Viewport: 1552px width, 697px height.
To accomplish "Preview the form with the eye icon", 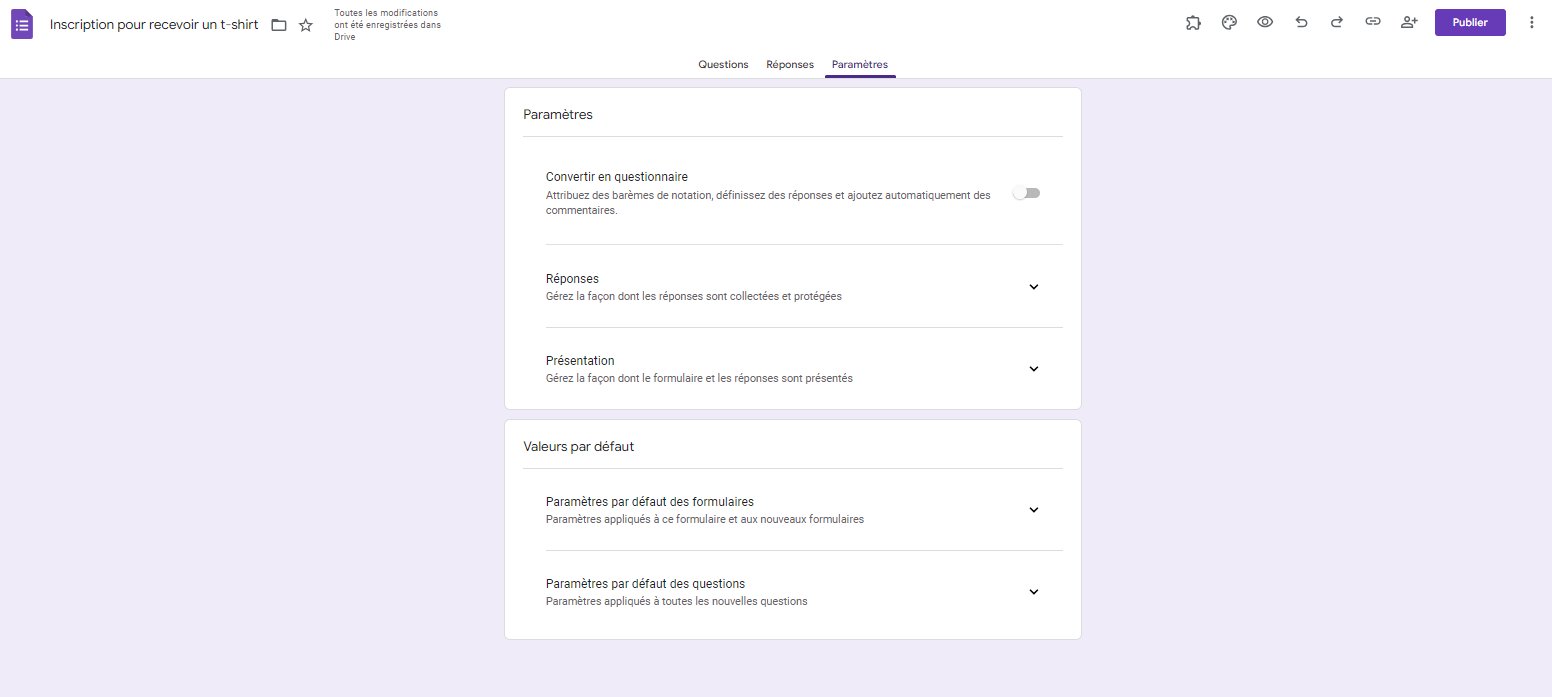I will [x=1265, y=21].
